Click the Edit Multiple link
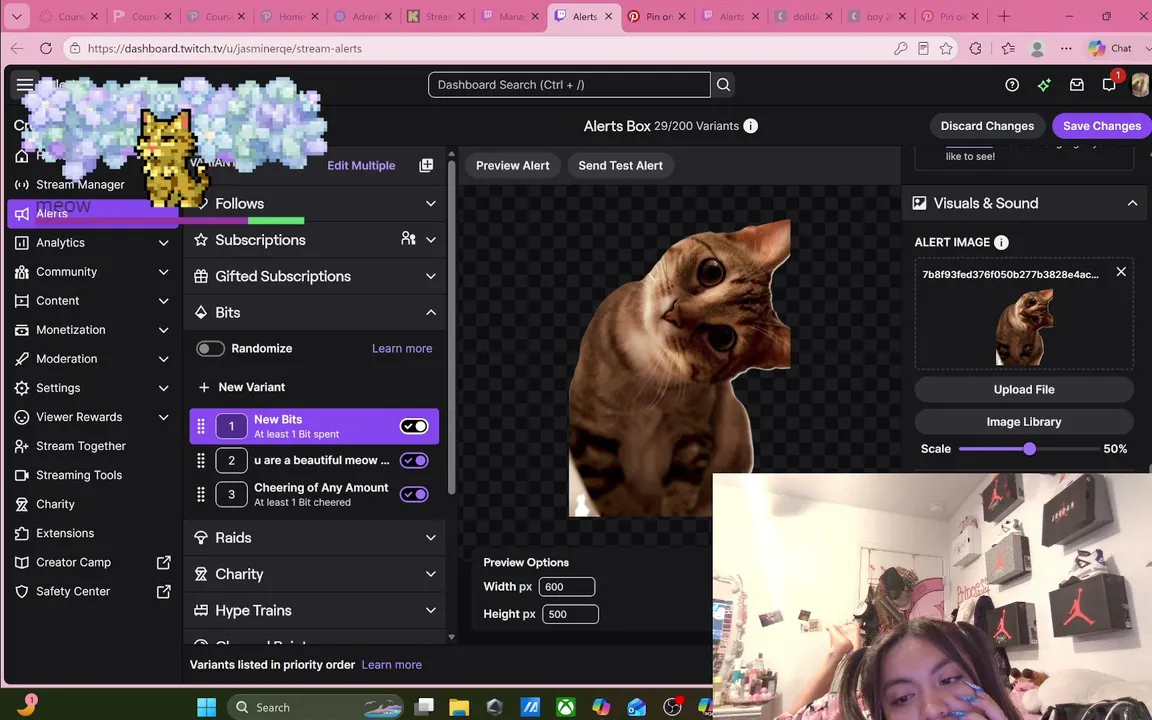The width and height of the screenshot is (1152, 720). [x=361, y=165]
